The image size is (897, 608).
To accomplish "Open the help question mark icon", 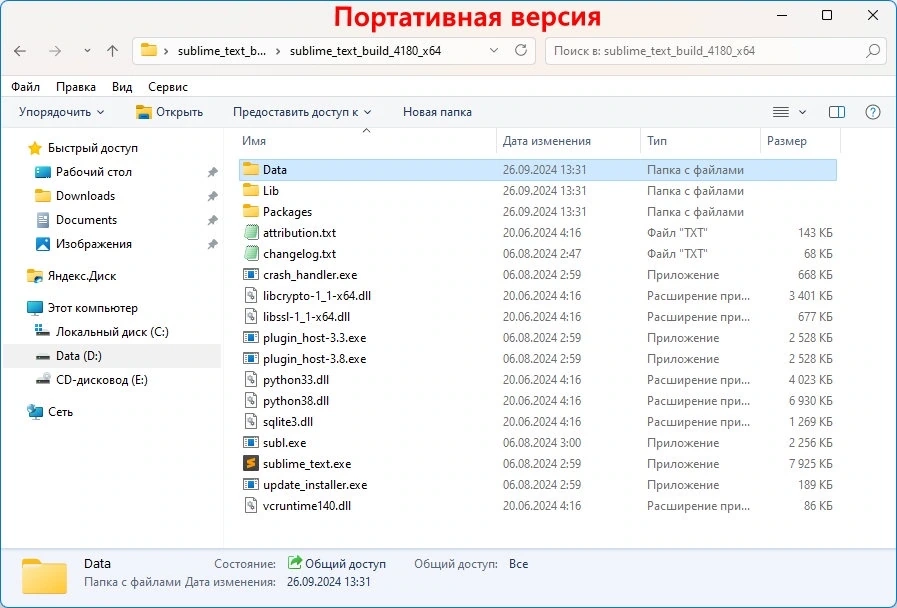I will (x=872, y=112).
